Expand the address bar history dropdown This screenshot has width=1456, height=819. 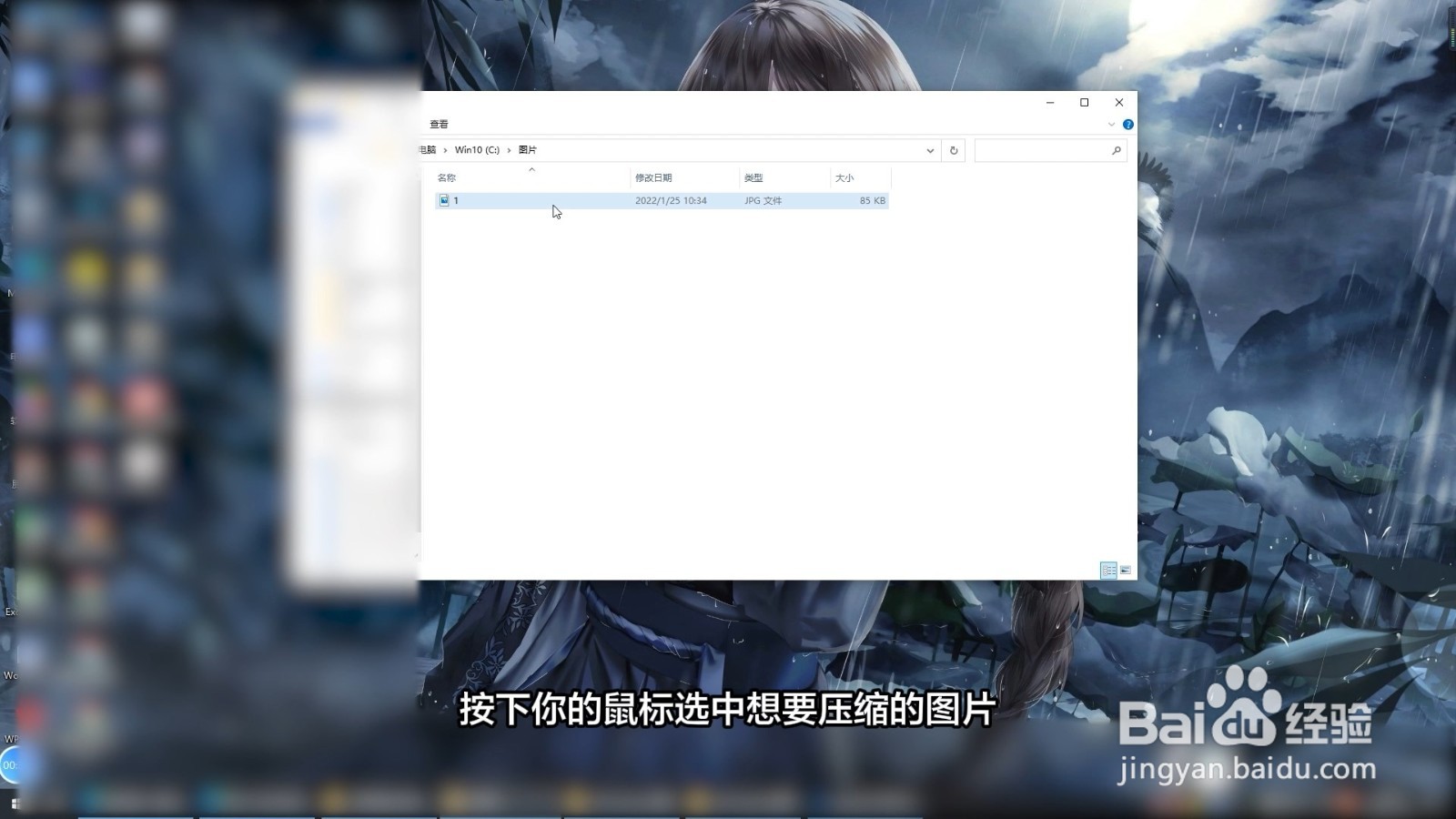[930, 150]
